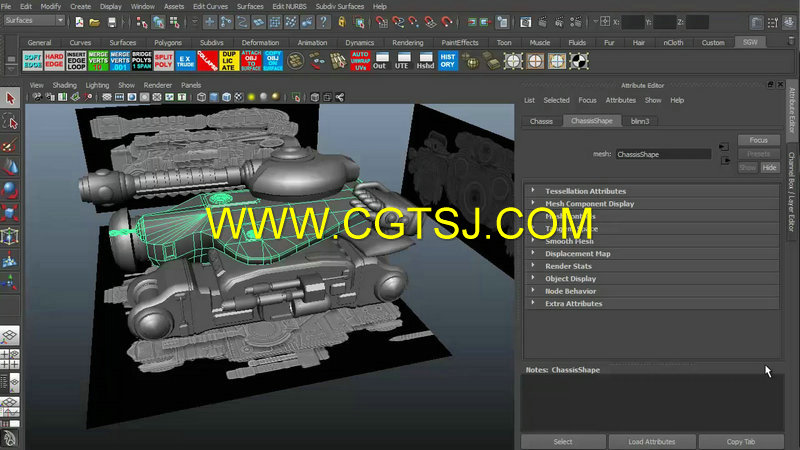
Task: Toggle the viewport grid icon
Action: [107, 97]
